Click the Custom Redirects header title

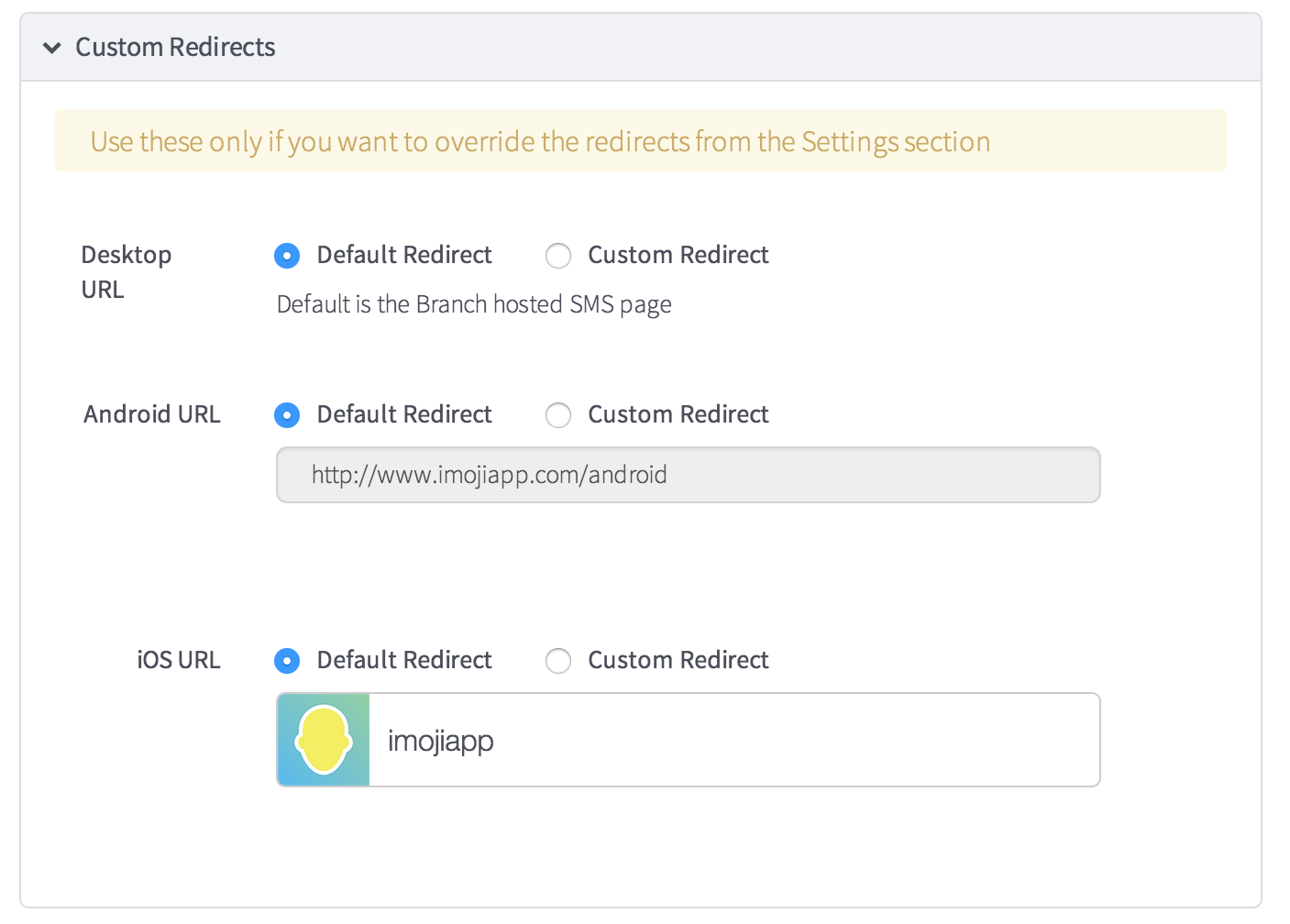coord(175,47)
